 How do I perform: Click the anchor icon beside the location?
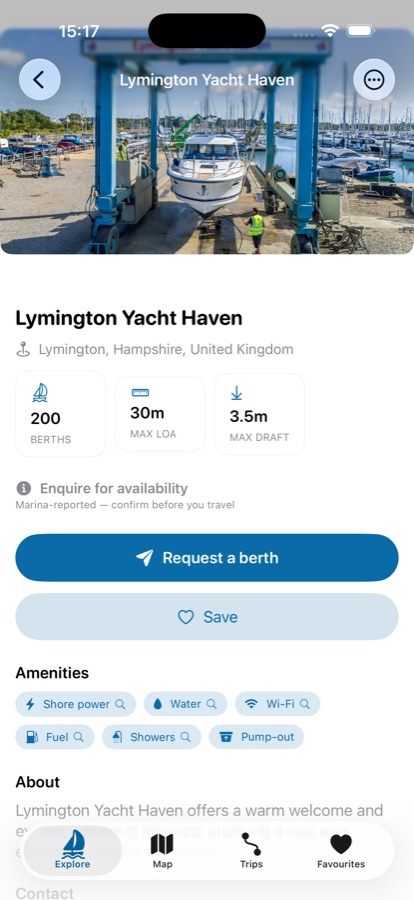(x=23, y=350)
